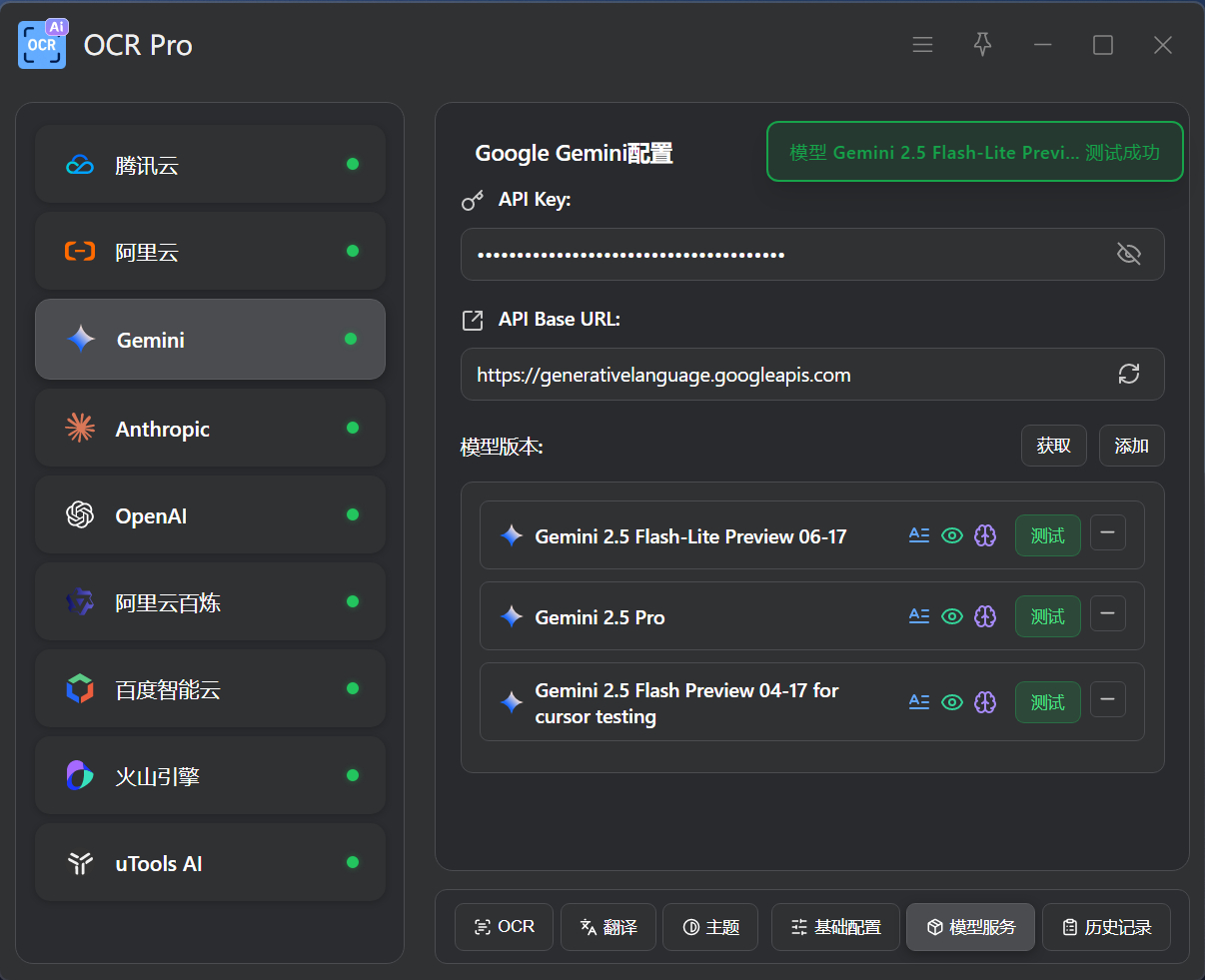This screenshot has height=980, width=1205.
Task: Click vision eye icon for Flash Preview 04-17
Action: (952, 702)
